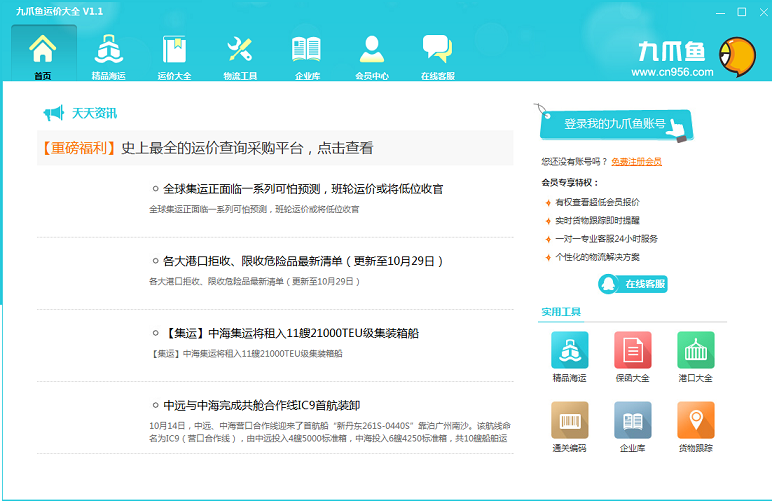The height and width of the screenshot is (501, 772).
Task: Open 企业库 tool icon under 实用工具
Action: pyautogui.click(x=633, y=420)
